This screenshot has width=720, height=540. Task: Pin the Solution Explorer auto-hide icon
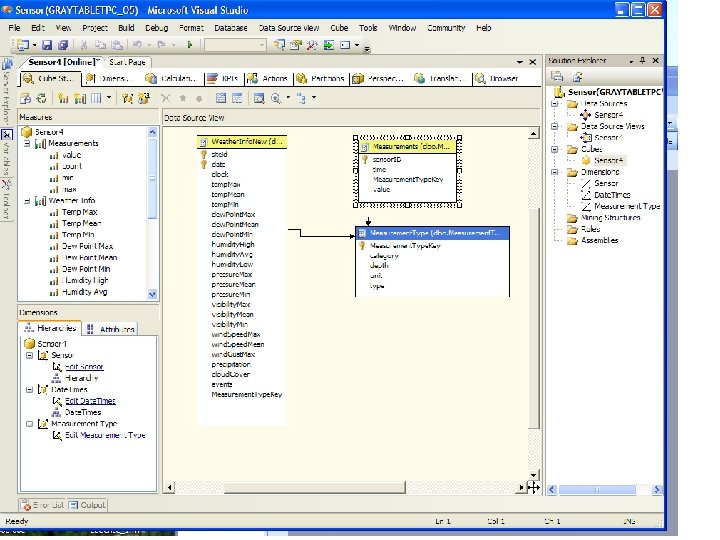point(640,62)
